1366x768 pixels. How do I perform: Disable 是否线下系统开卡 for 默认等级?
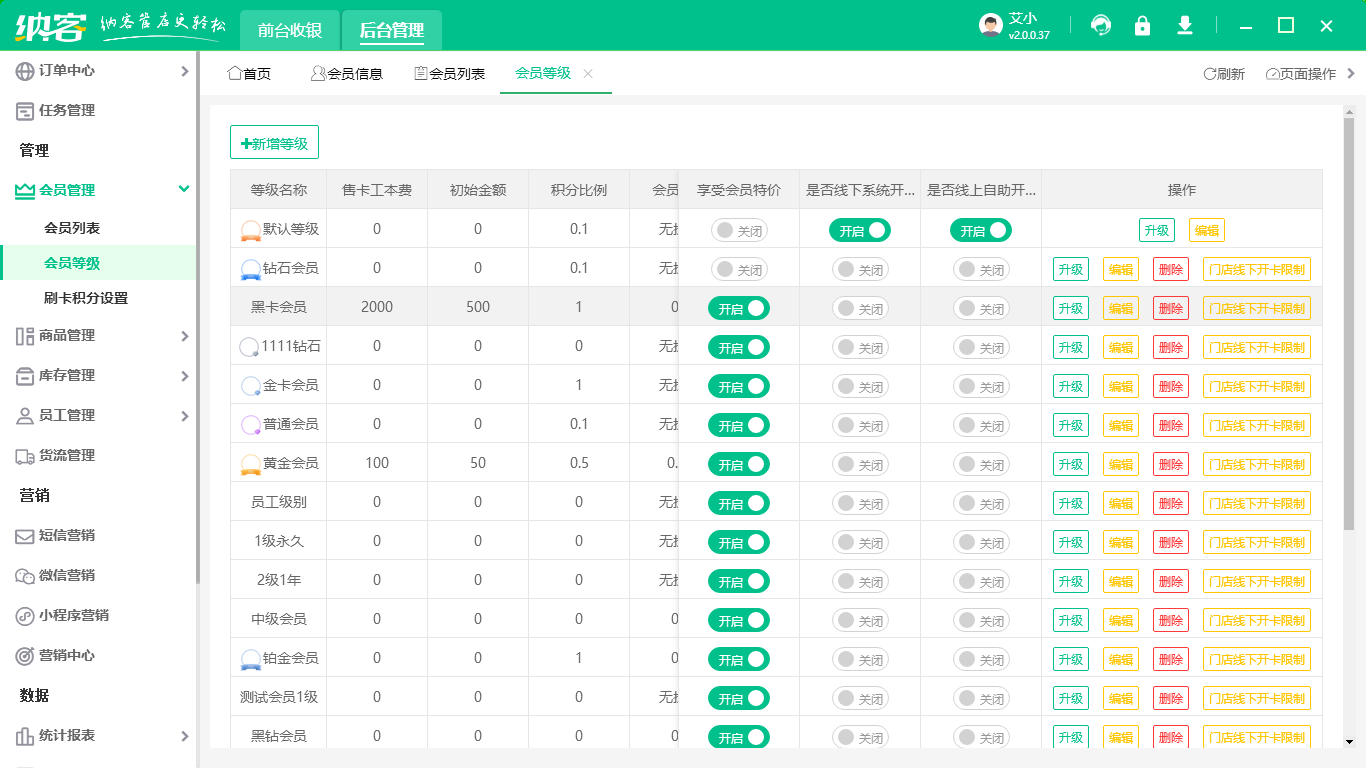(859, 230)
